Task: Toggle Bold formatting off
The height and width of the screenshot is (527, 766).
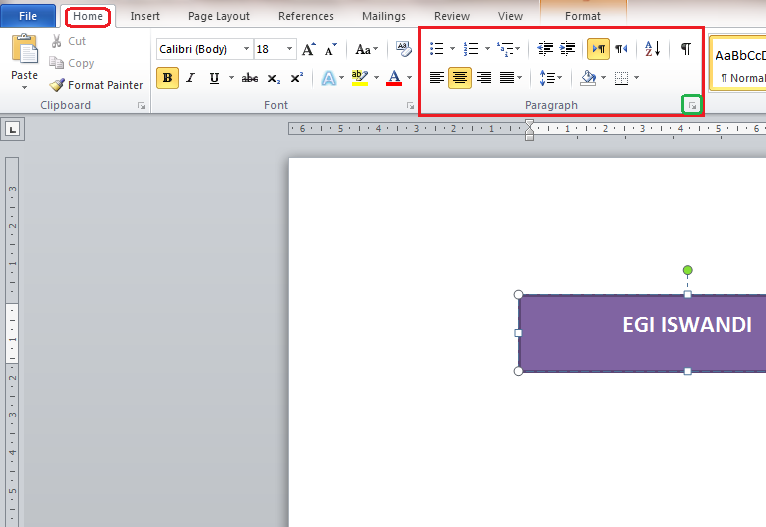Action: [x=167, y=78]
